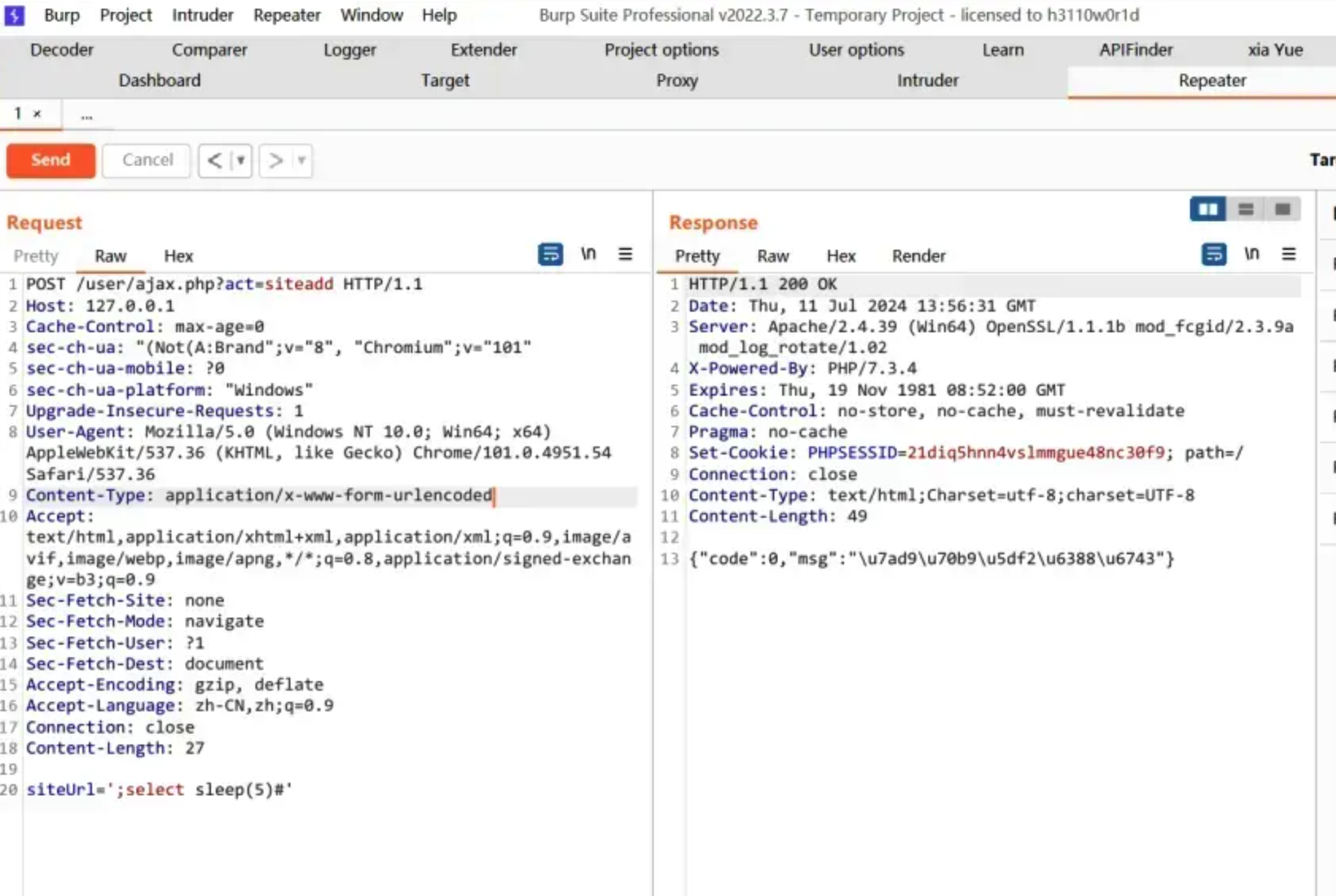This screenshot has width=1336, height=896.
Task: Switch Request view to Raw
Action: pos(110,256)
